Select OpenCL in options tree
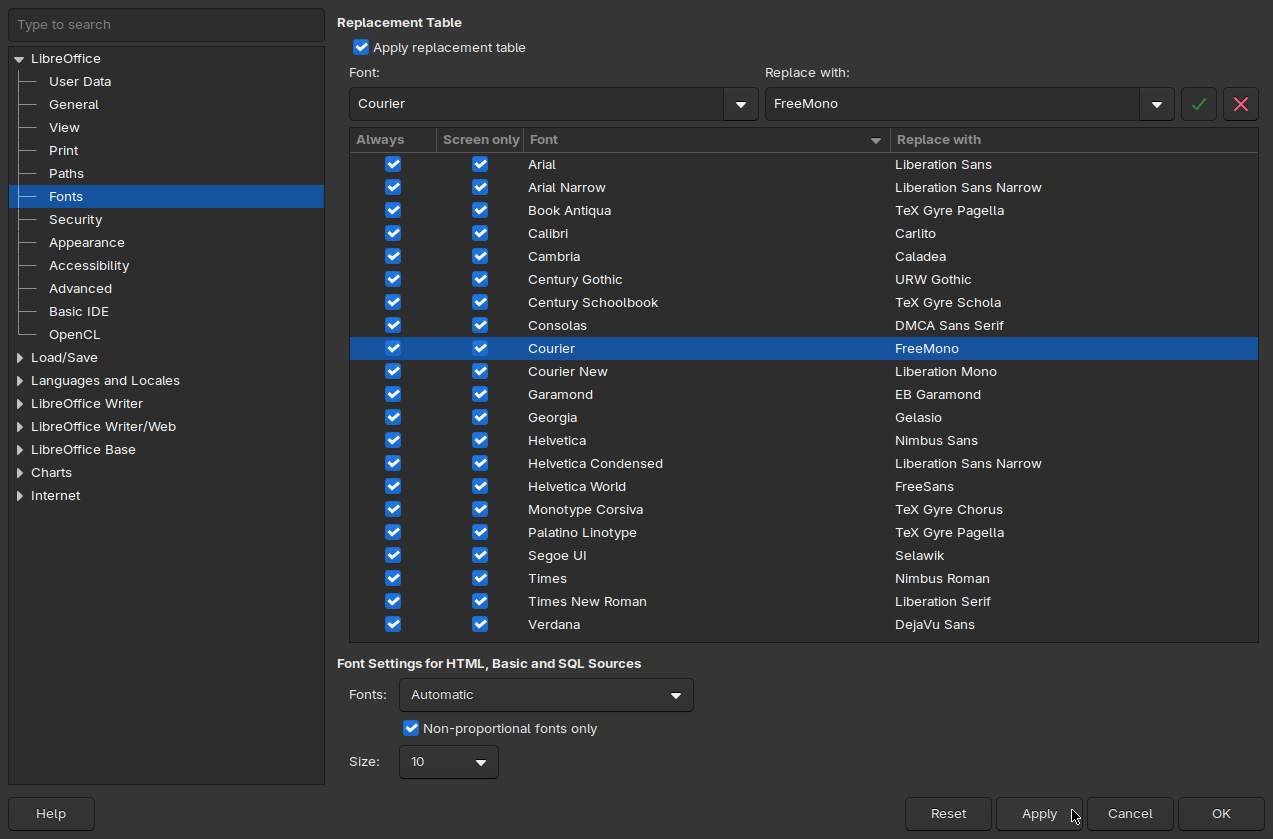 coord(75,335)
